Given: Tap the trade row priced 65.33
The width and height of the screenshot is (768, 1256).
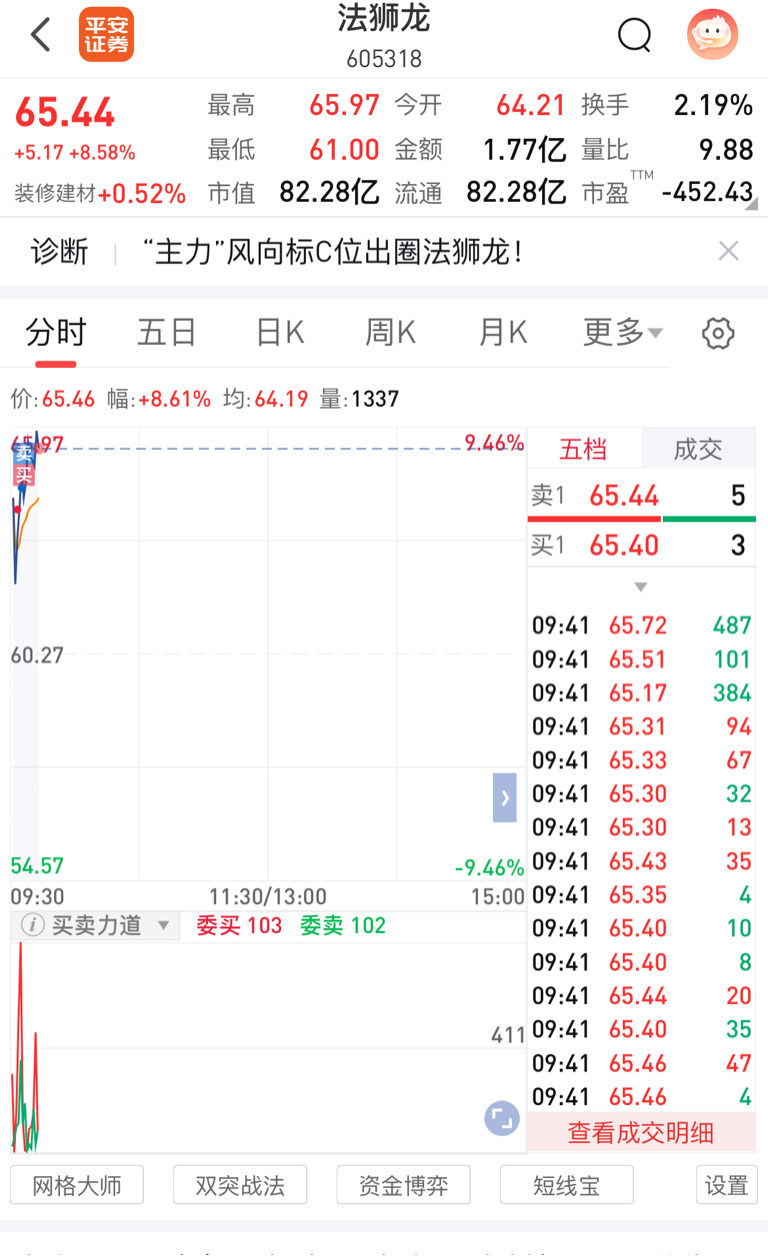Looking at the screenshot, I should 641,760.
